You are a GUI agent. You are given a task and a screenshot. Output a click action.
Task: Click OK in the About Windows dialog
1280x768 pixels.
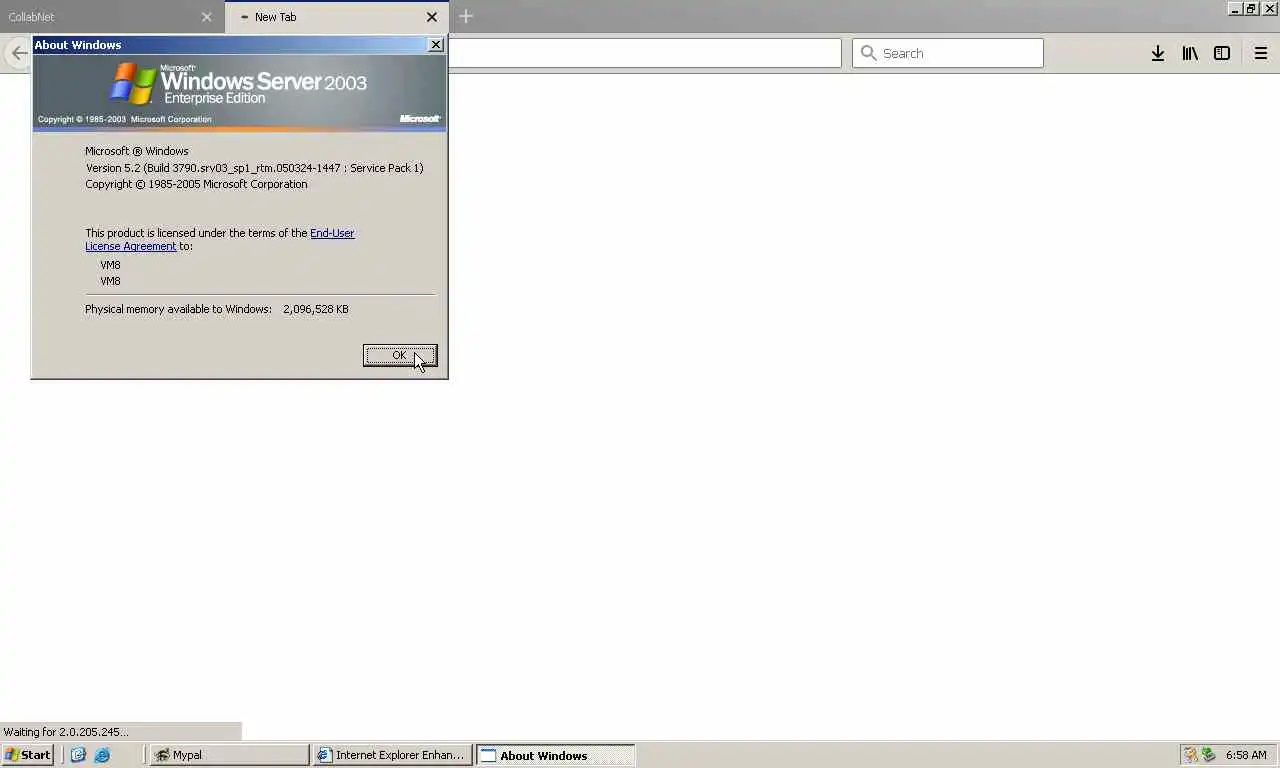pyautogui.click(x=400, y=356)
